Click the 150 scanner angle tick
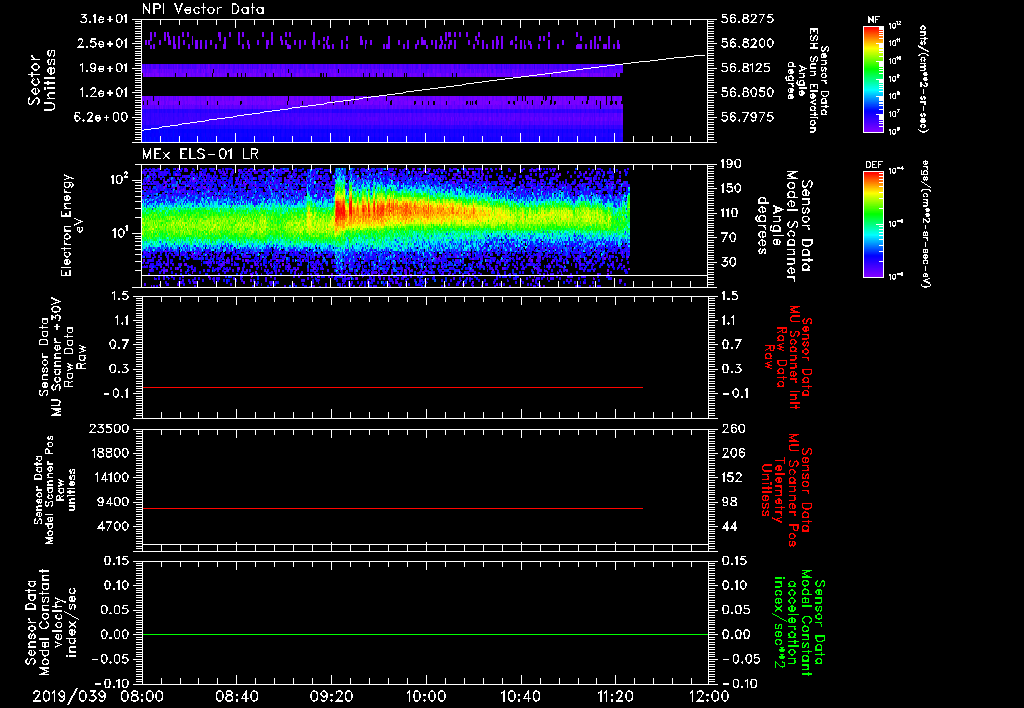 731,188
